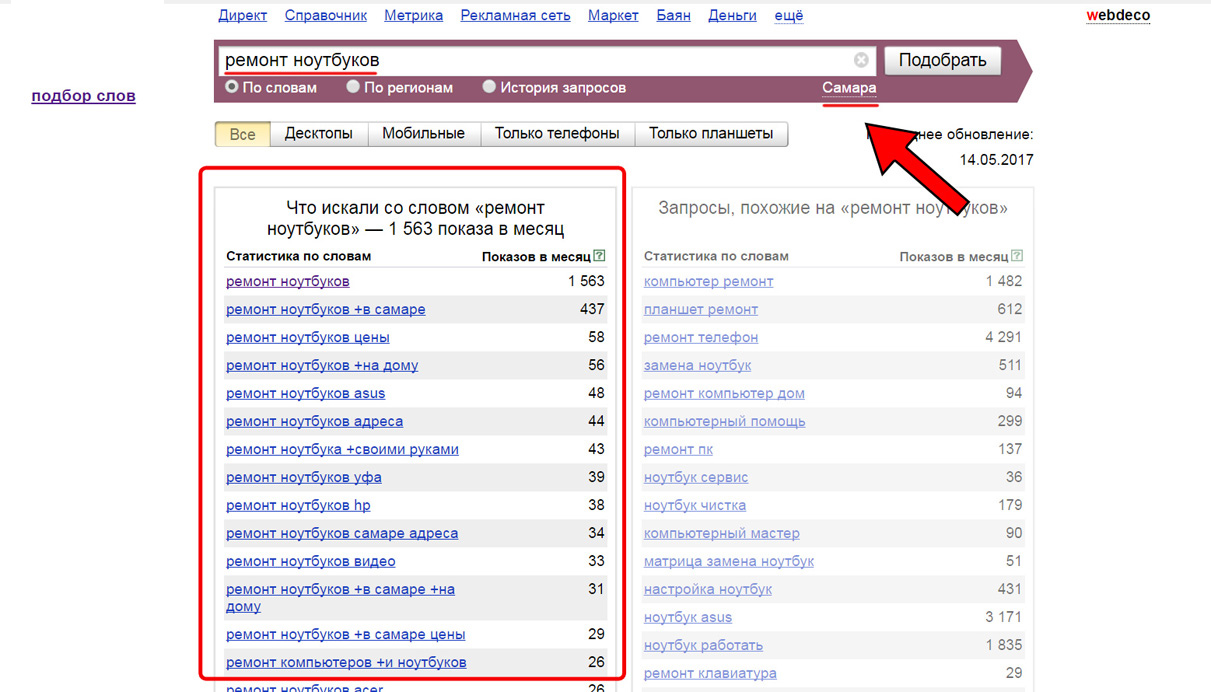Select the 'Мобильные' device tab
This screenshot has width=1211, height=692.
pyautogui.click(x=423, y=134)
